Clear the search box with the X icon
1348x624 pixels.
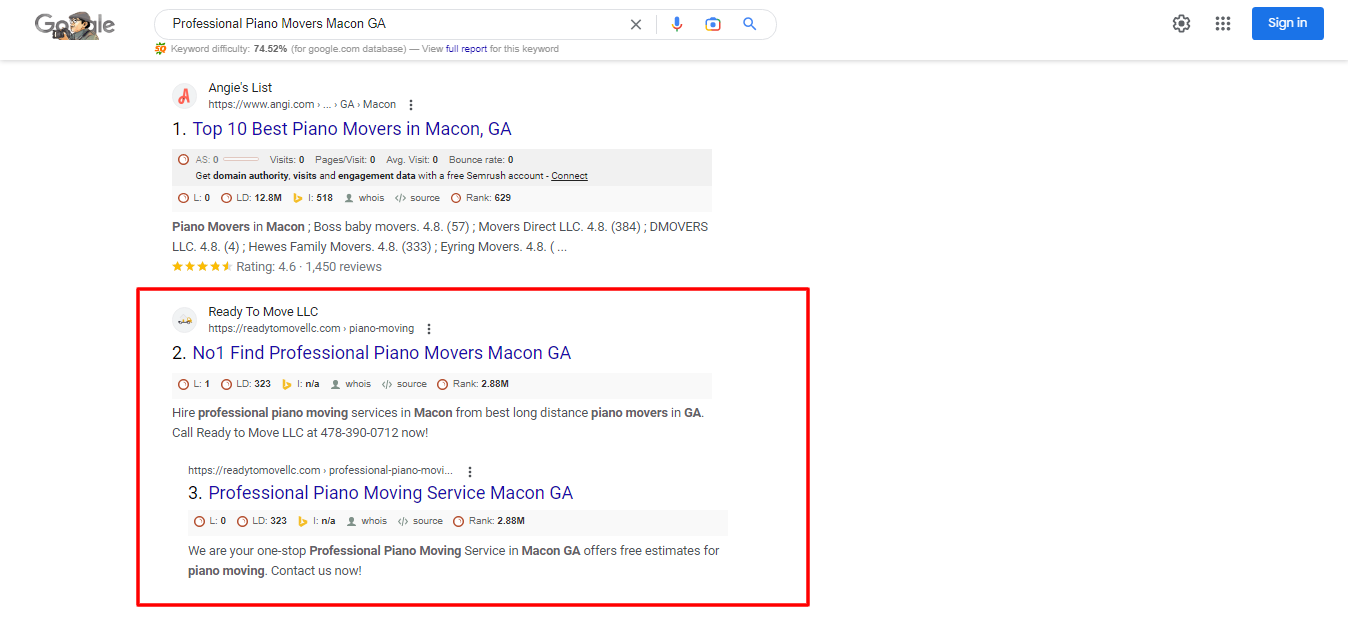635,24
